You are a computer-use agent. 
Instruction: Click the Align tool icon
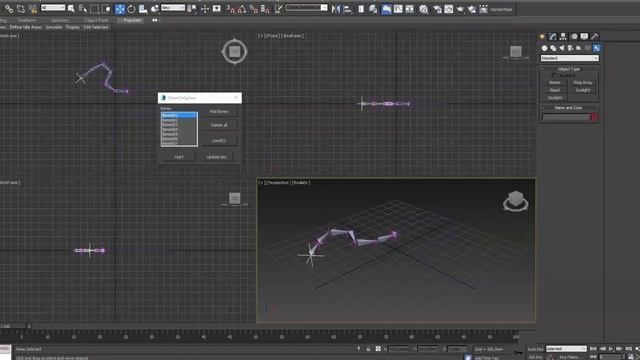click(348, 9)
